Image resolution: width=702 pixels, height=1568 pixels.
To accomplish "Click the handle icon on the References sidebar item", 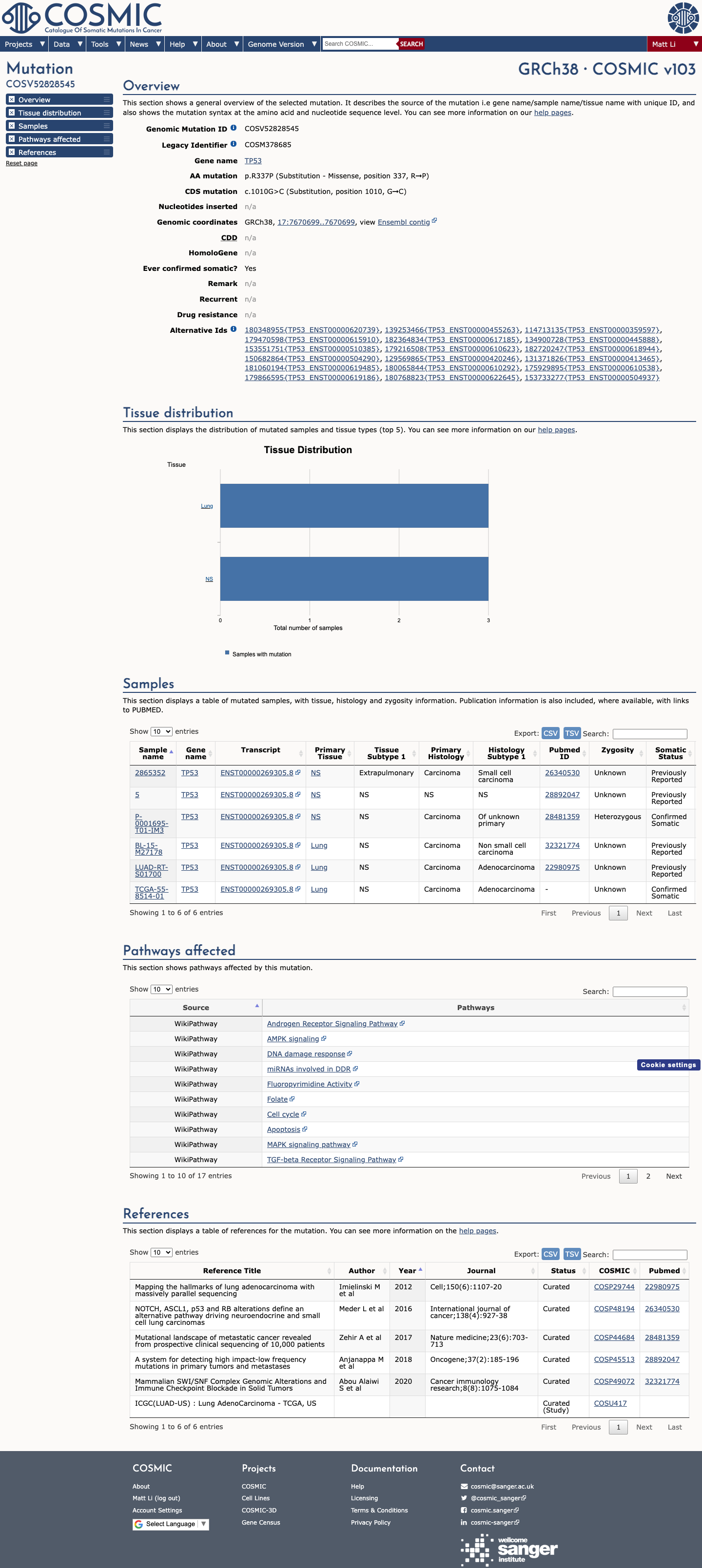I will click(107, 152).
